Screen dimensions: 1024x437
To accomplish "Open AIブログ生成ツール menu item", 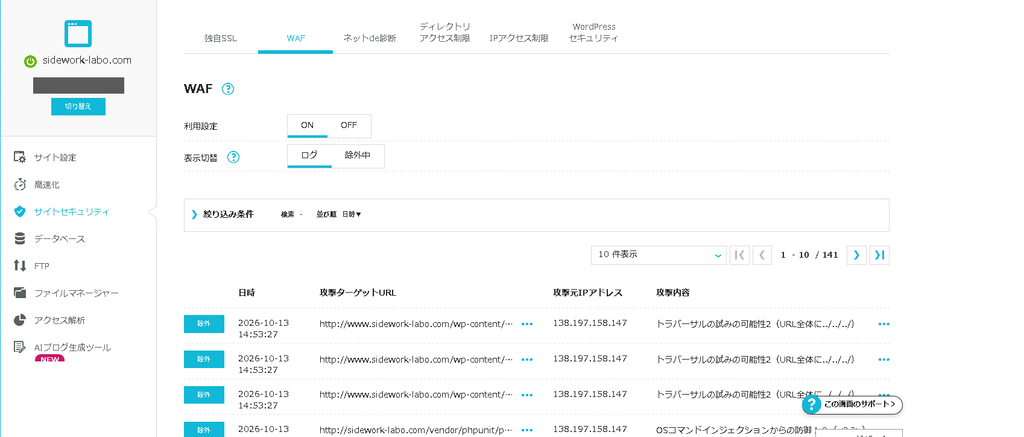I will point(72,348).
